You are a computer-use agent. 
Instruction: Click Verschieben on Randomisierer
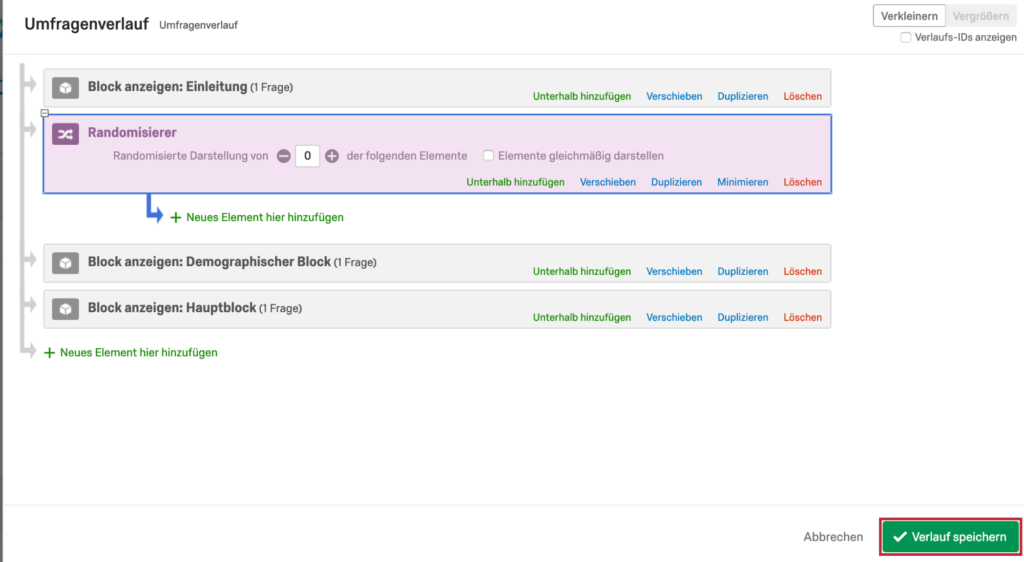coord(607,182)
